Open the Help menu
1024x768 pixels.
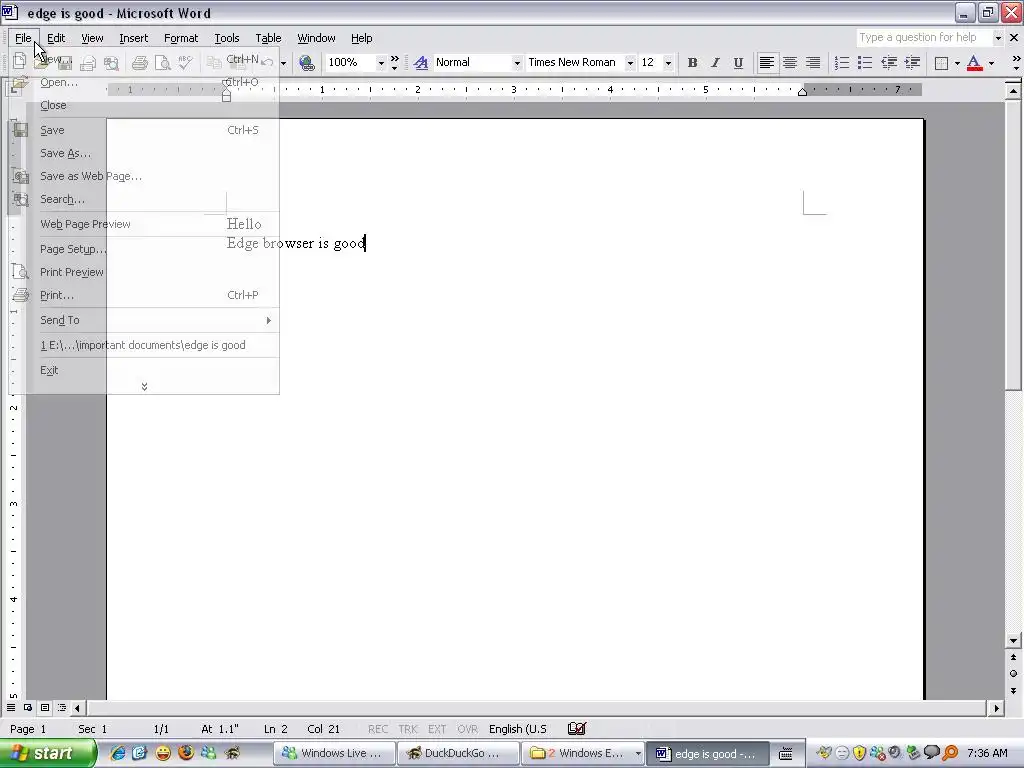[x=361, y=38]
